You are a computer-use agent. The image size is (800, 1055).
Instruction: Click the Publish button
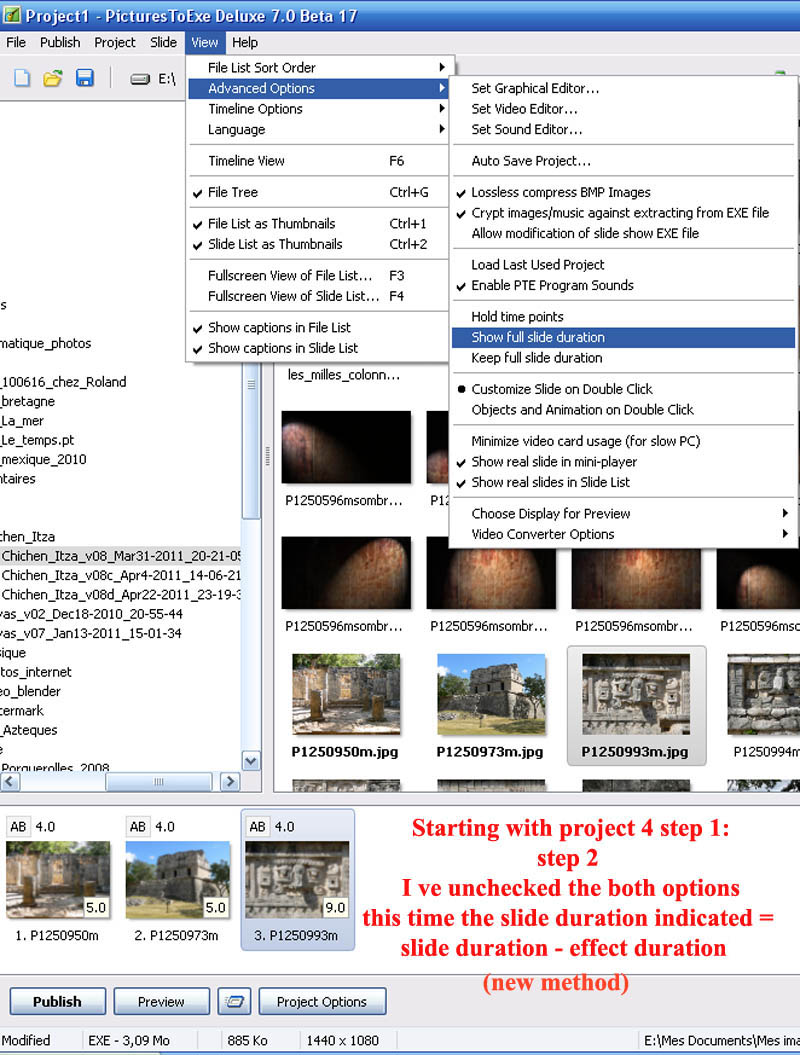pyautogui.click(x=57, y=1001)
